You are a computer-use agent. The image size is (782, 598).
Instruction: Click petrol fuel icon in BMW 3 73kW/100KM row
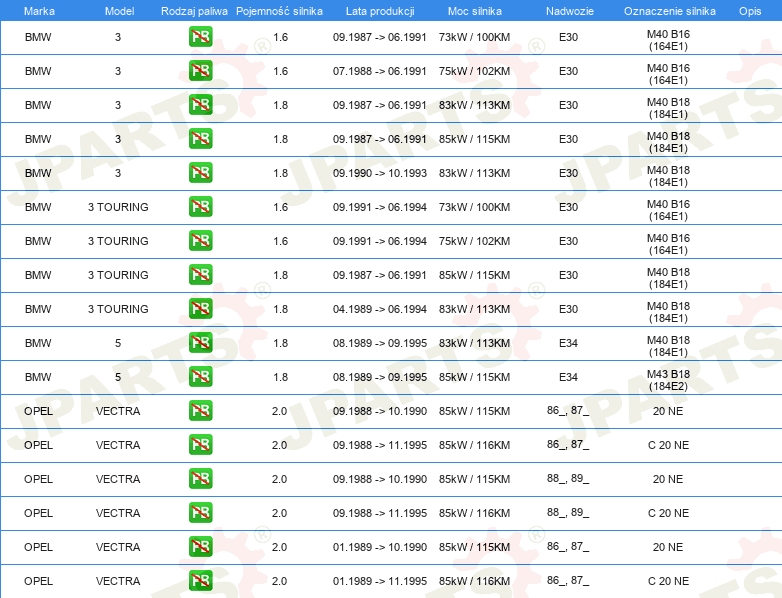click(200, 37)
